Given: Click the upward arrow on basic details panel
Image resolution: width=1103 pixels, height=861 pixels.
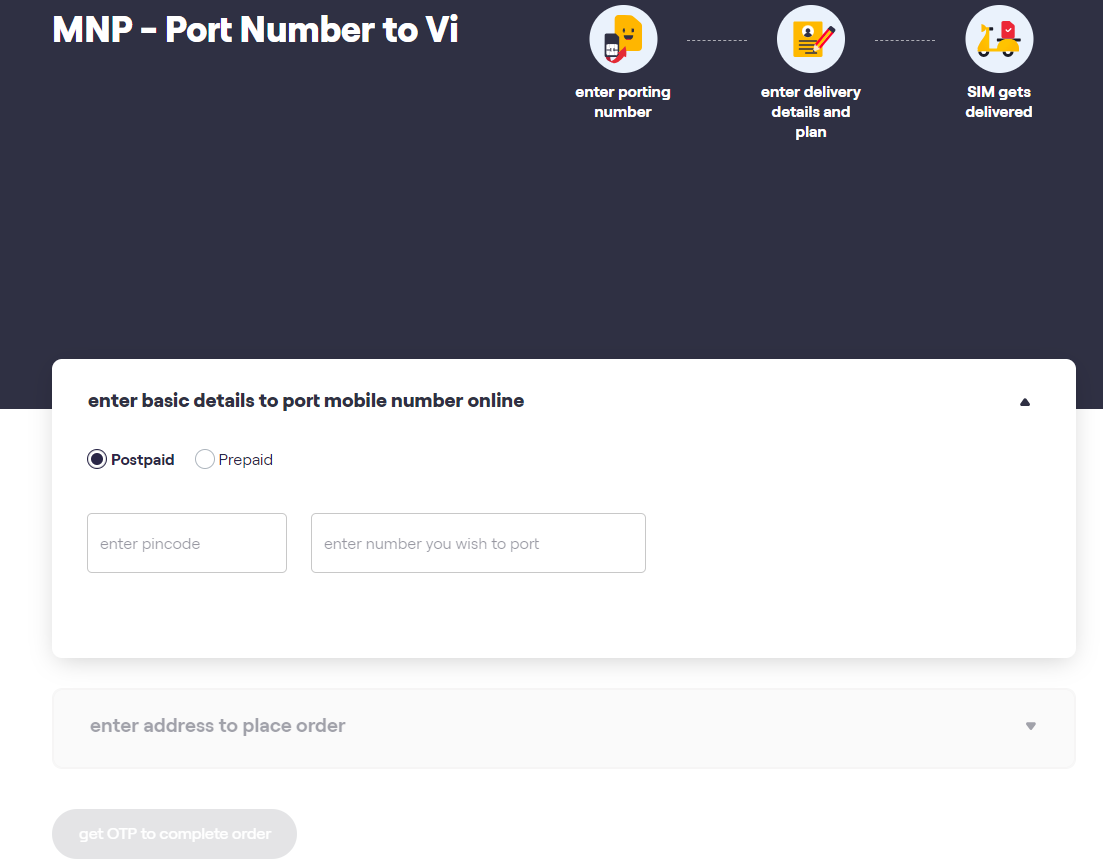Looking at the screenshot, I should (1024, 401).
